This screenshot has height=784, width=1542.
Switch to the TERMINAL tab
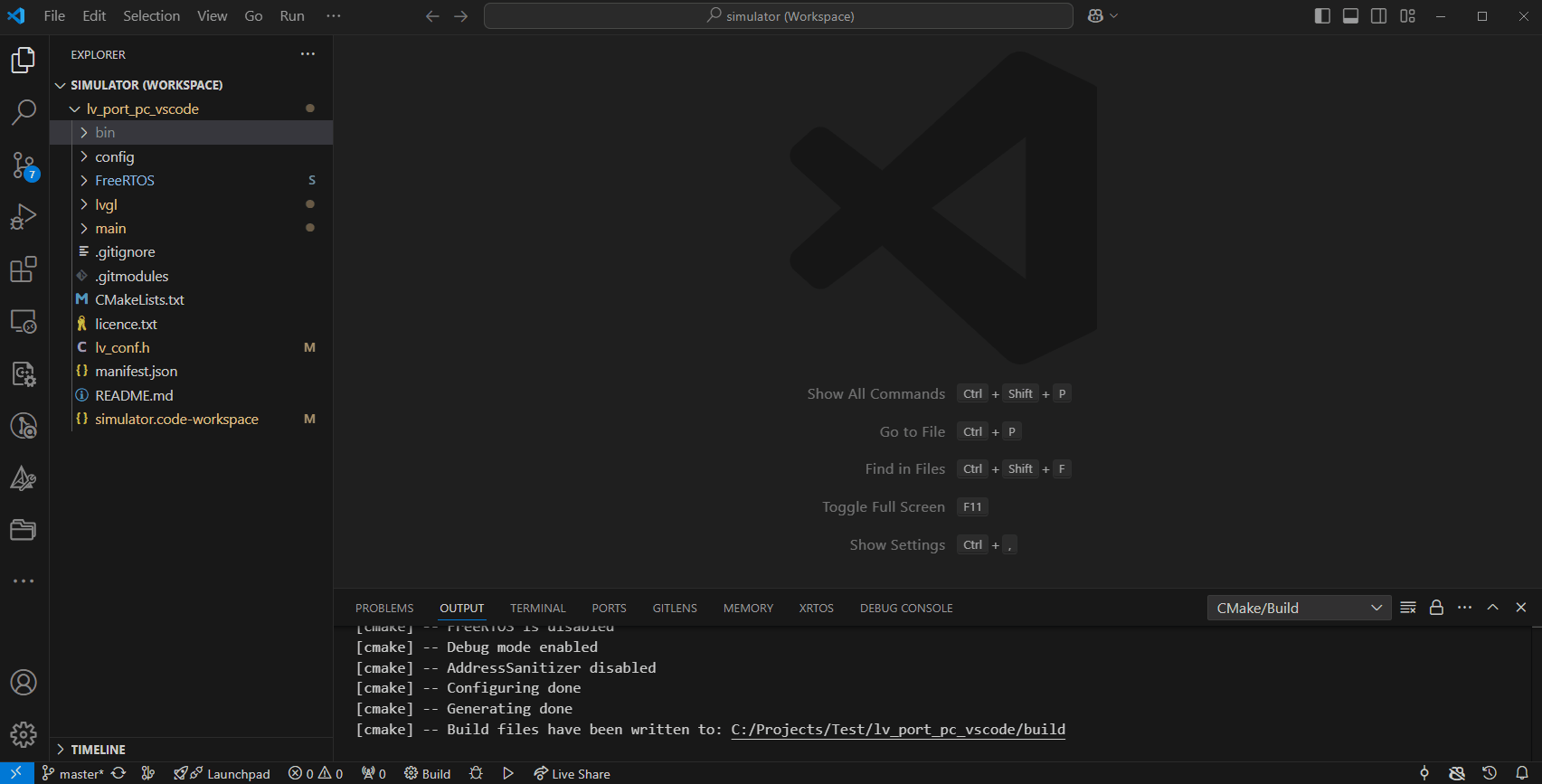pyautogui.click(x=538, y=609)
